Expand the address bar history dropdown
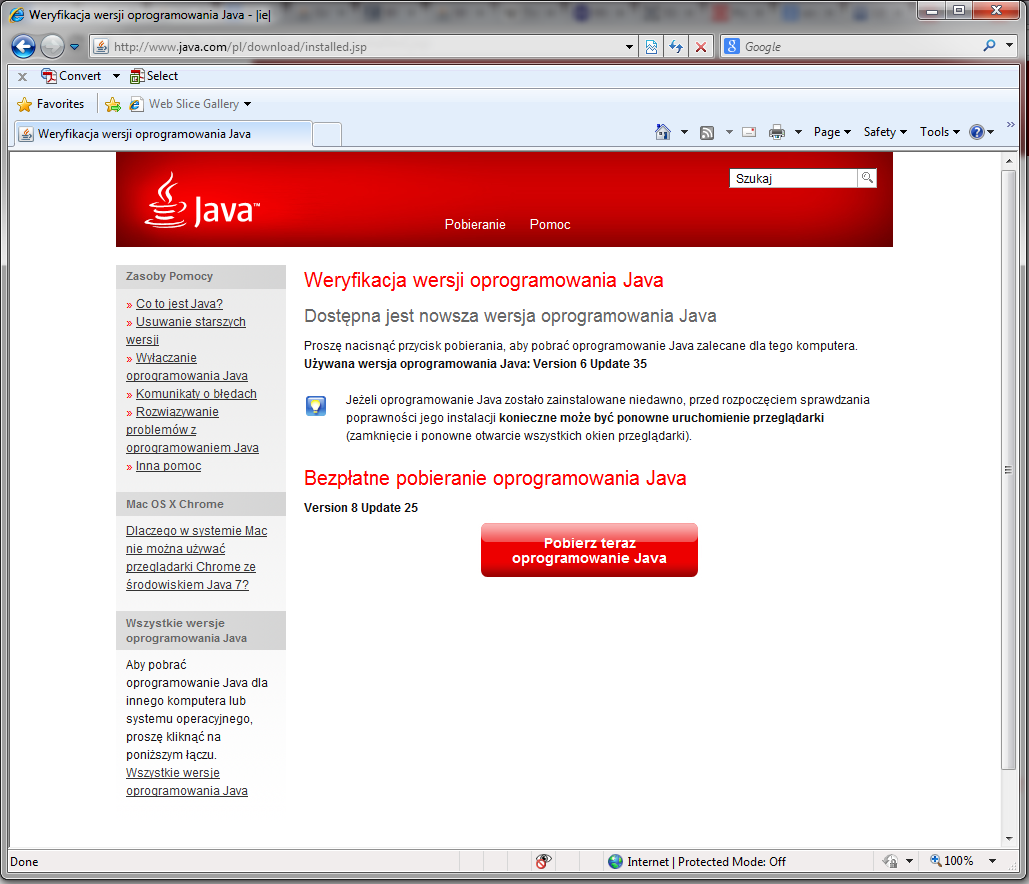Image resolution: width=1029 pixels, height=884 pixels. 629,47
